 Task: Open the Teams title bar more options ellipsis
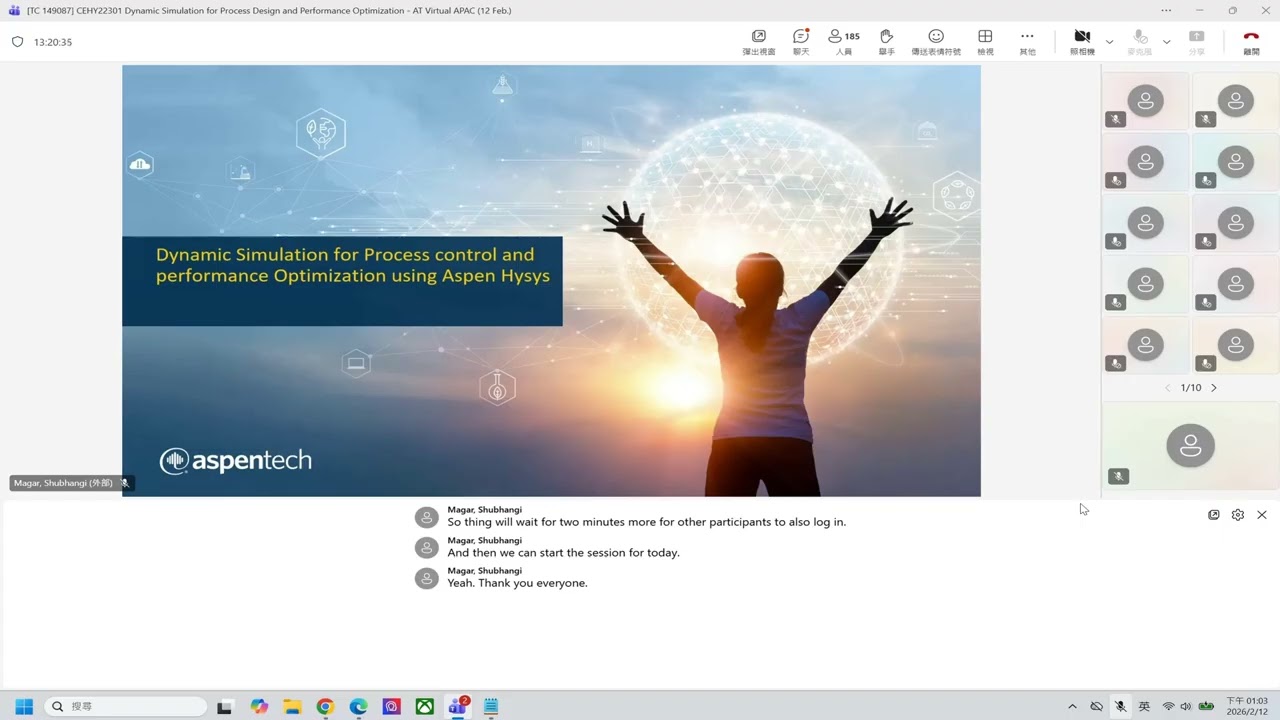click(1166, 10)
